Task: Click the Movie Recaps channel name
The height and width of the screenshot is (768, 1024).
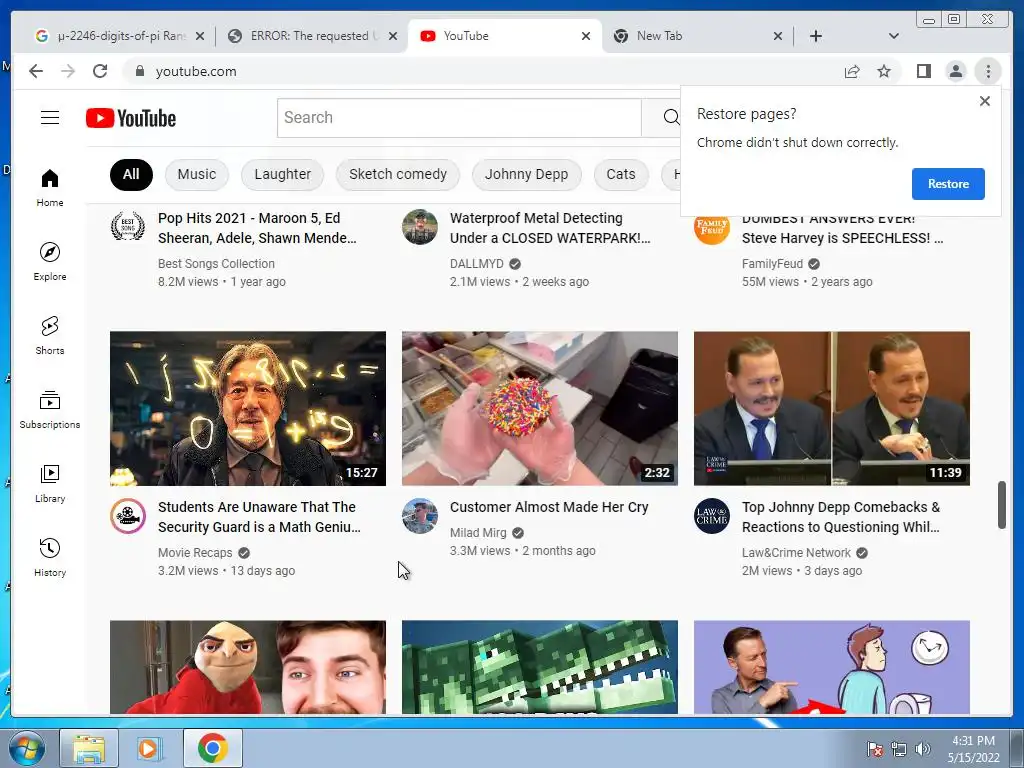Action: tap(195, 552)
